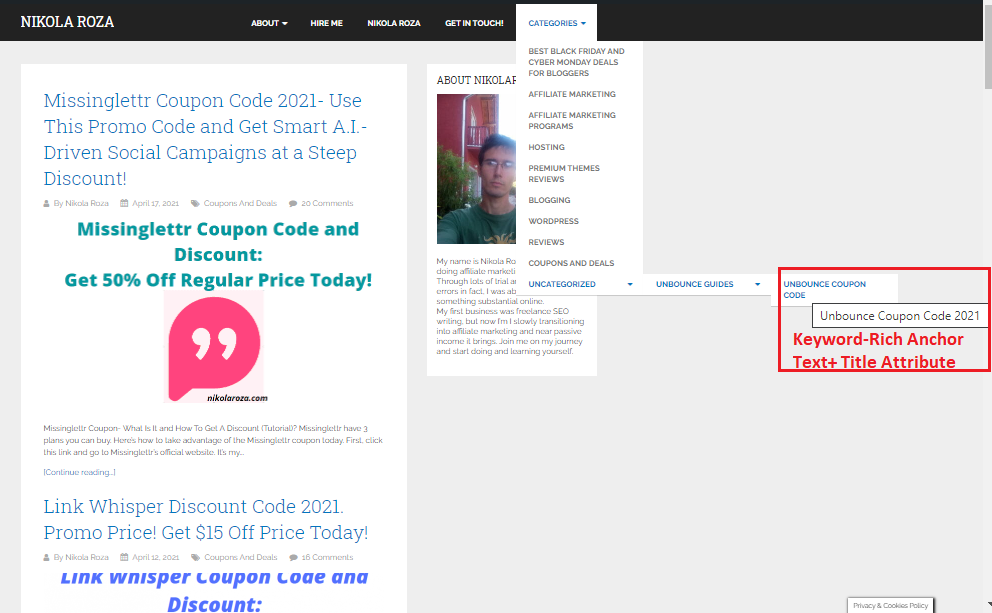Open By Nikola Roza on Link Whisper post
Screen dimensions: 992x613
point(81,558)
